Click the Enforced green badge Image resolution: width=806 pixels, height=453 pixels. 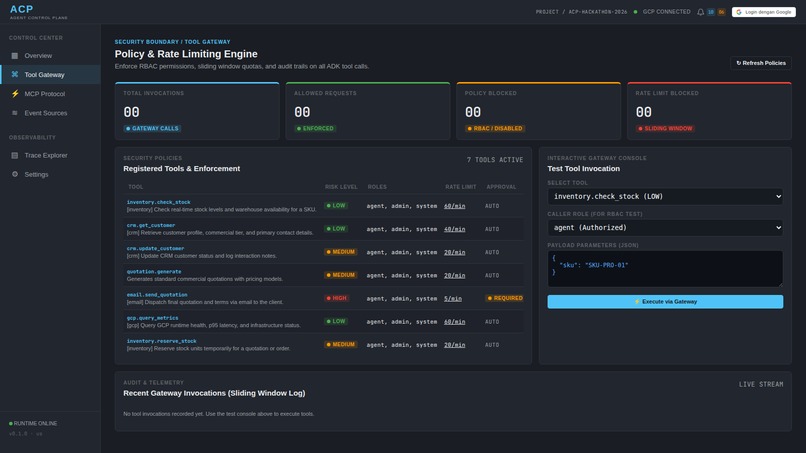(315, 129)
